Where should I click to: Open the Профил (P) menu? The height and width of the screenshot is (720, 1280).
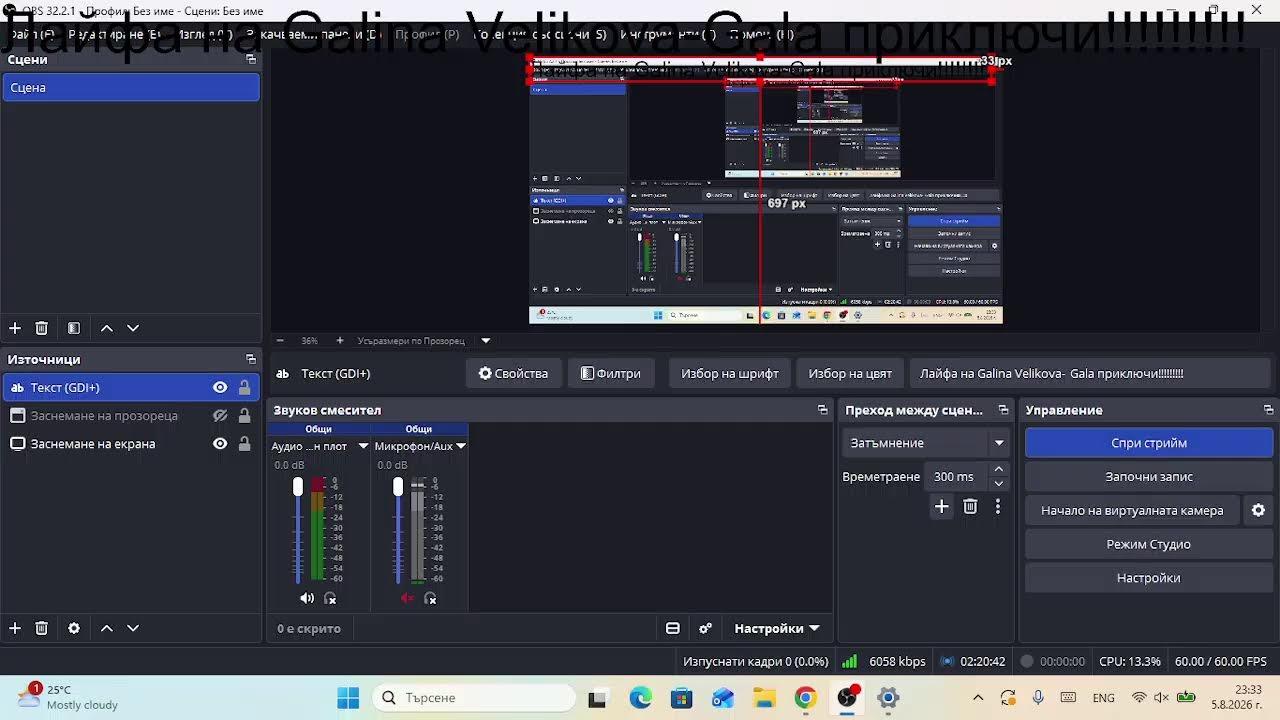coord(427,34)
